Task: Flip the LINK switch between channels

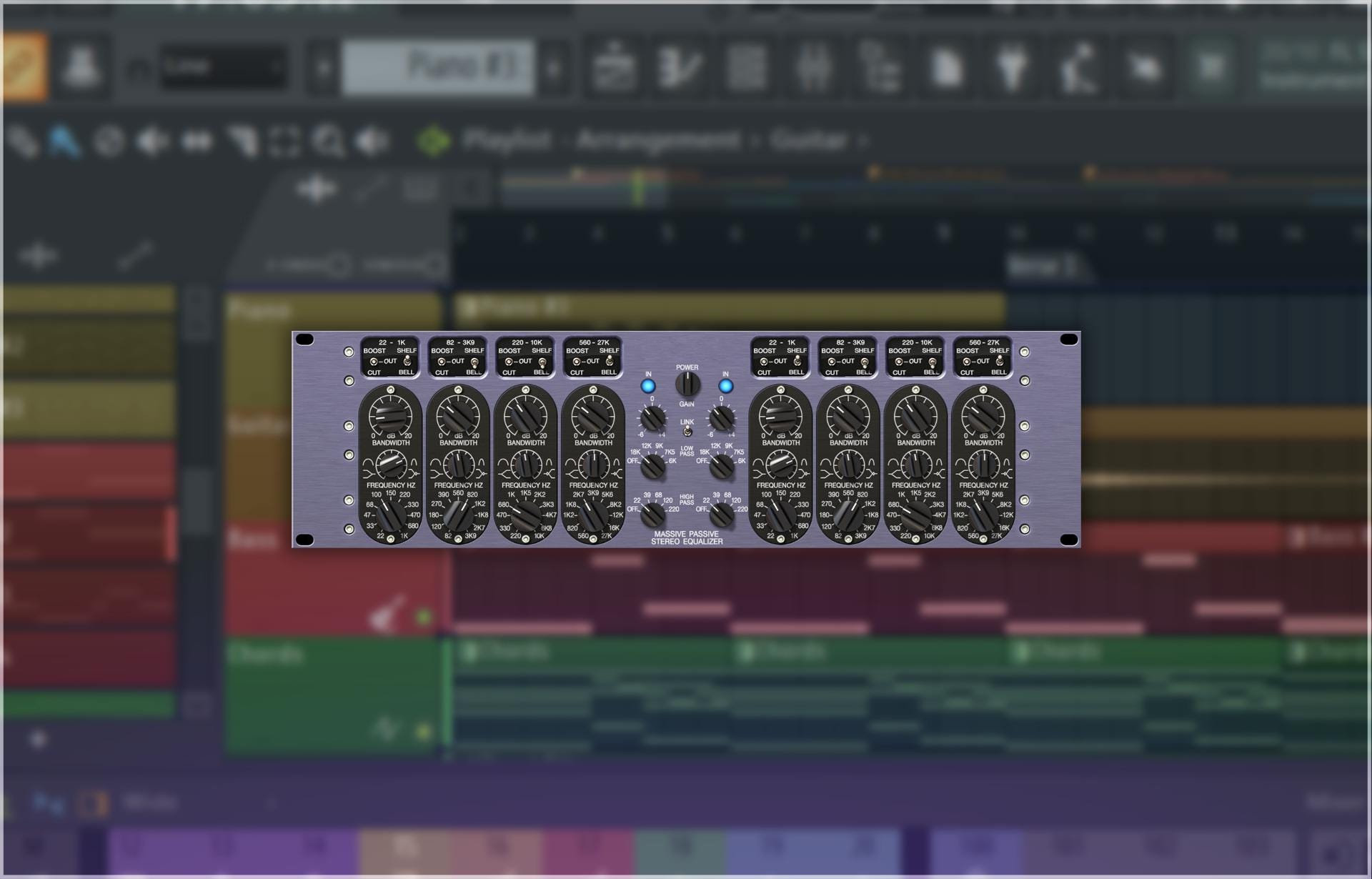Action: coord(687,432)
